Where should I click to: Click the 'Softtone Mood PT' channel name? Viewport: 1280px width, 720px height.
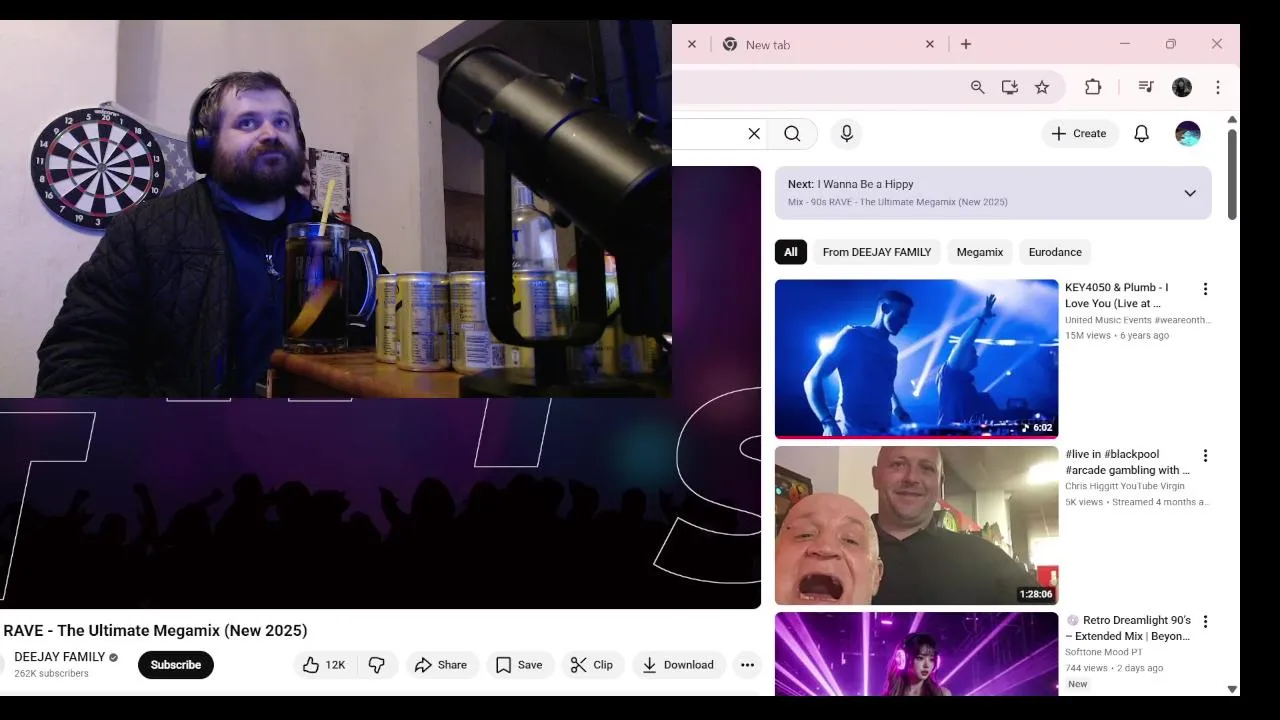pyautogui.click(x=1104, y=652)
